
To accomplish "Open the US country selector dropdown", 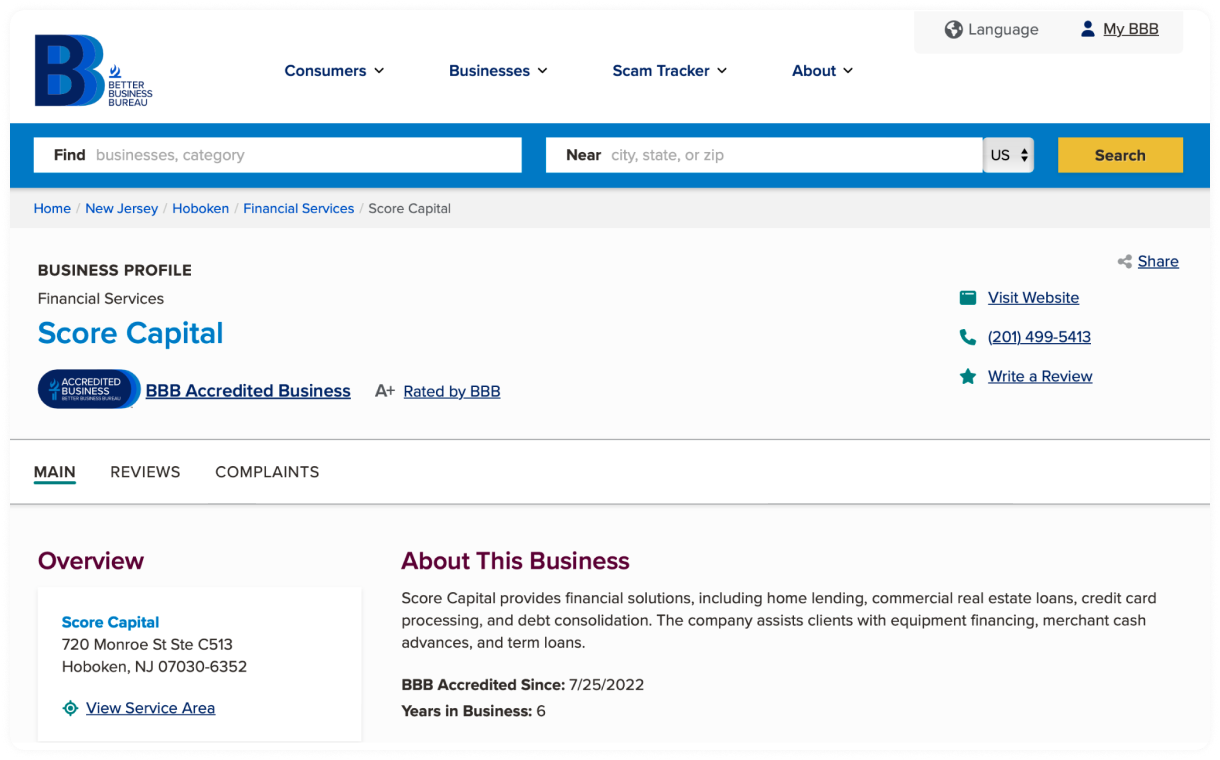I will (x=1009, y=155).
